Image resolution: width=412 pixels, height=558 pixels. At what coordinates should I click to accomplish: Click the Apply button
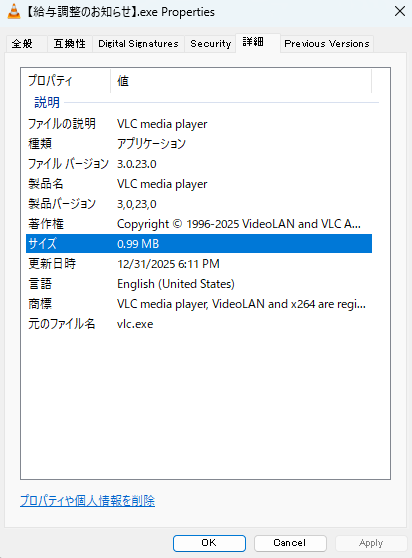[x=371, y=543]
